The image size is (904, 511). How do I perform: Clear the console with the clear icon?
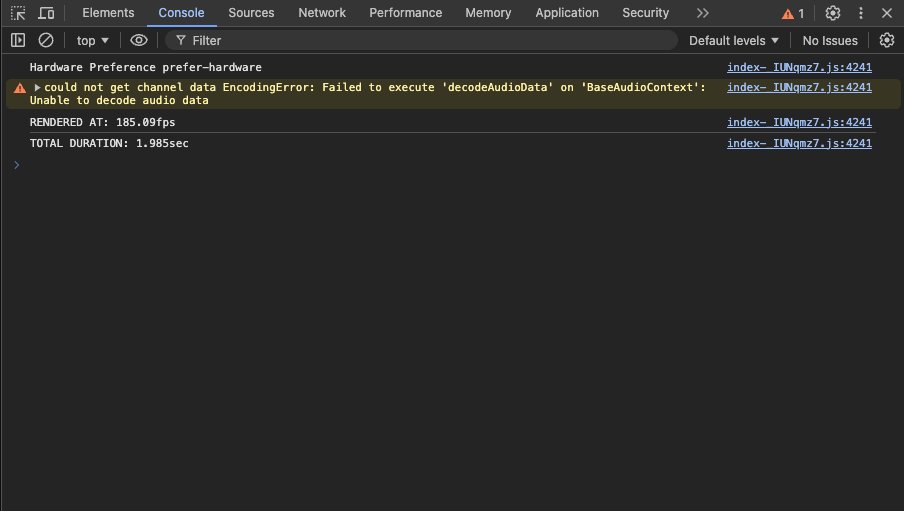click(46, 40)
